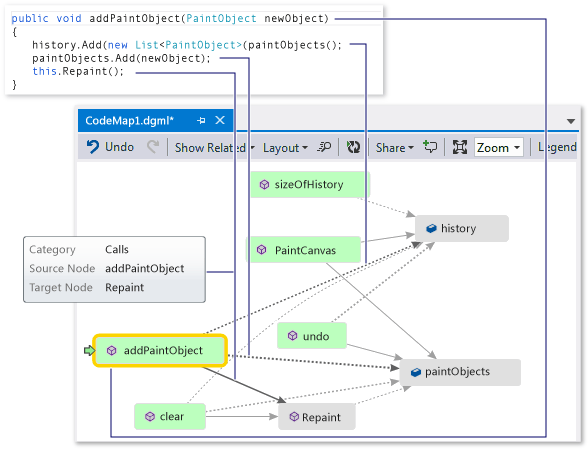Select the Repaint node

click(x=316, y=417)
